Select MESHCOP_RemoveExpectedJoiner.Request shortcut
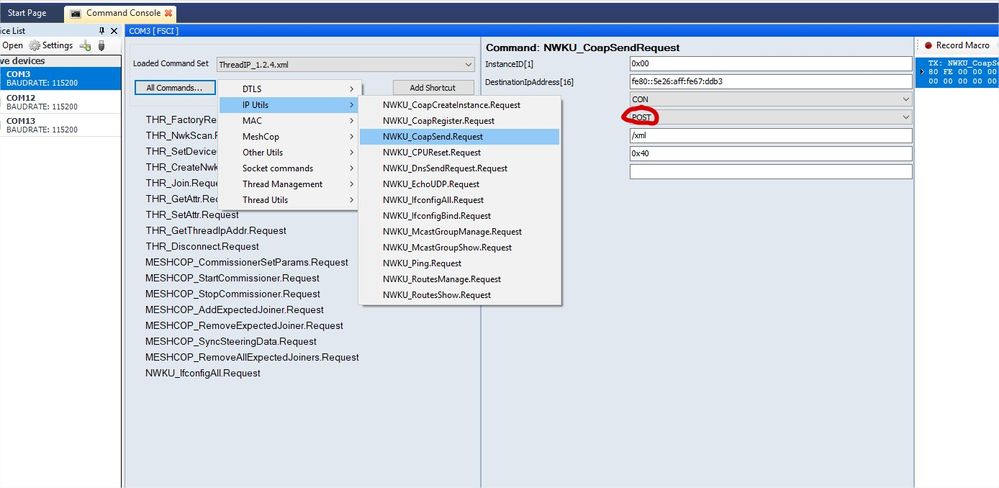The image size is (999, 488). (244, 326)
